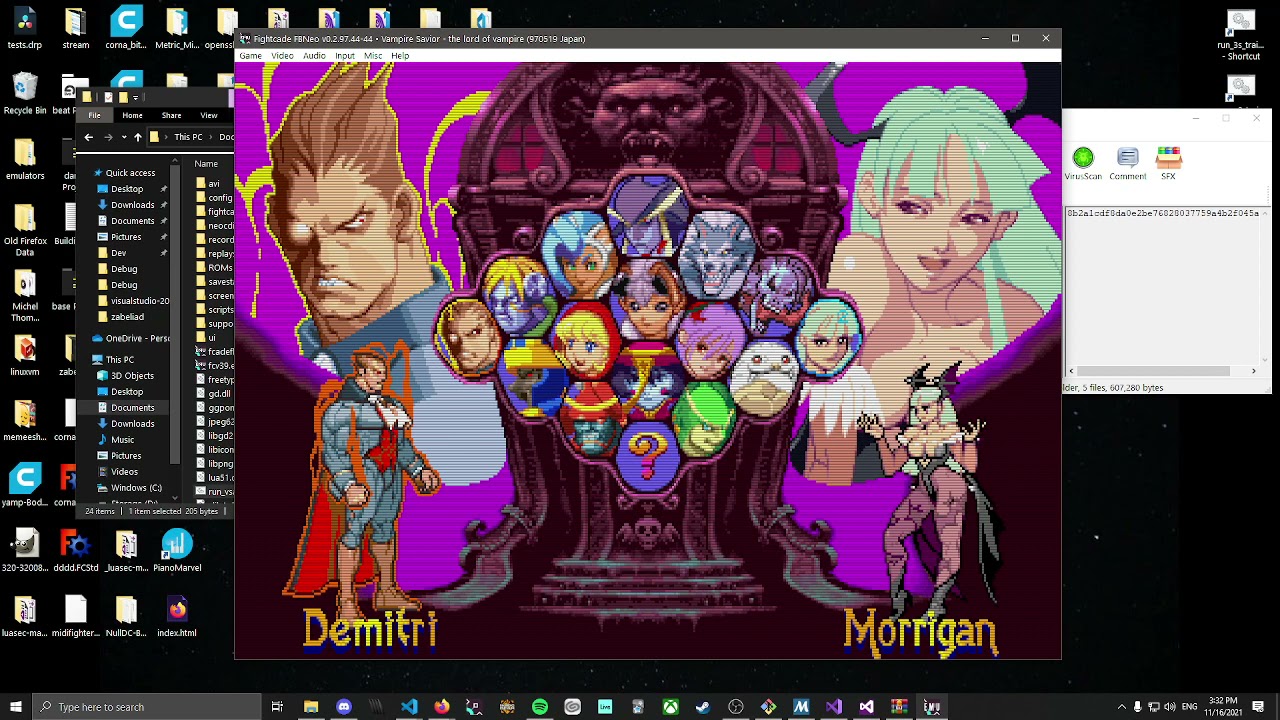Image resolution: width=1280 pixels, height=720 pixels.
Task: Open File Explorer from the taskbar
Action: (x=311, y=707)
